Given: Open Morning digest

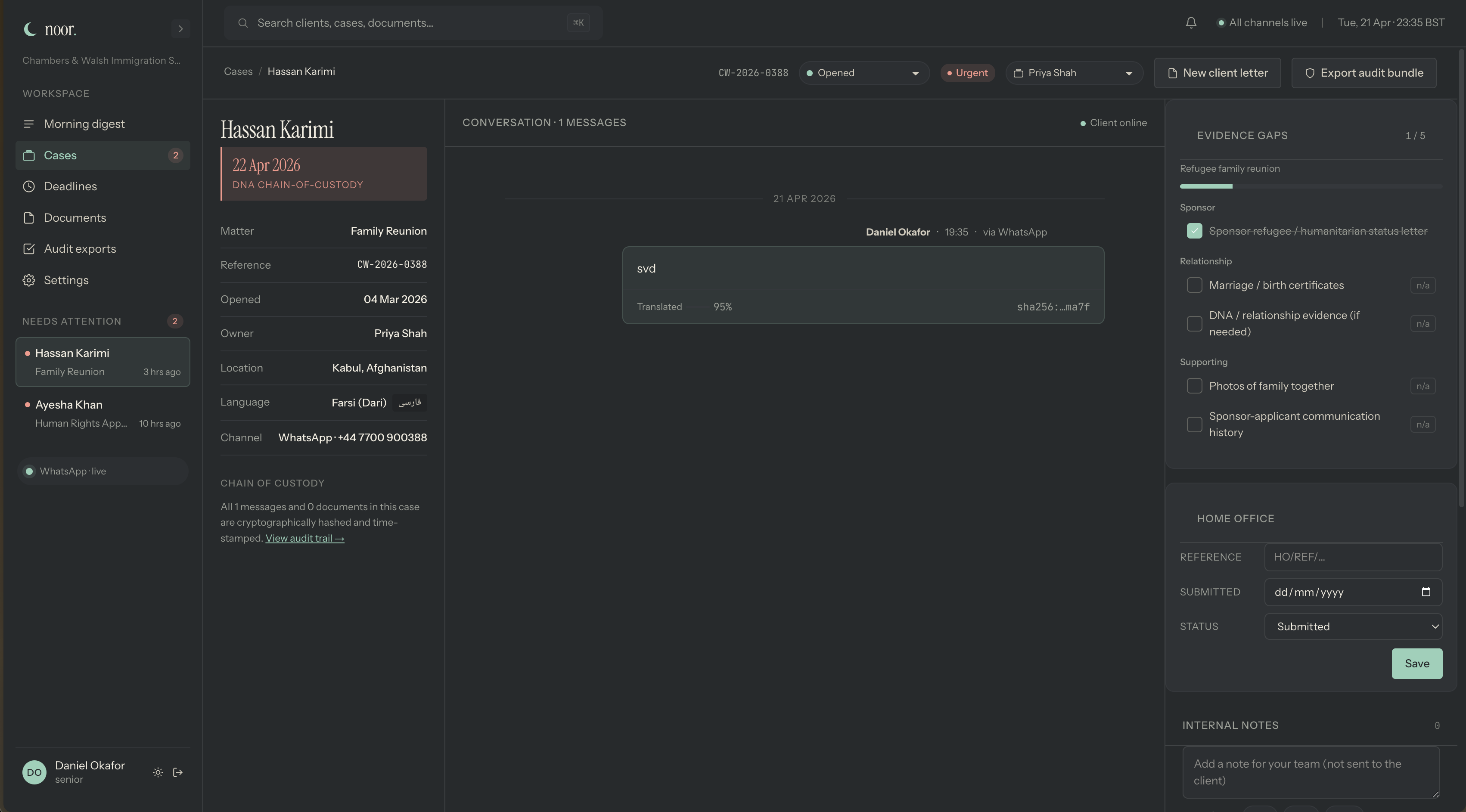Looking at the screenshot, I should point(102,124).
